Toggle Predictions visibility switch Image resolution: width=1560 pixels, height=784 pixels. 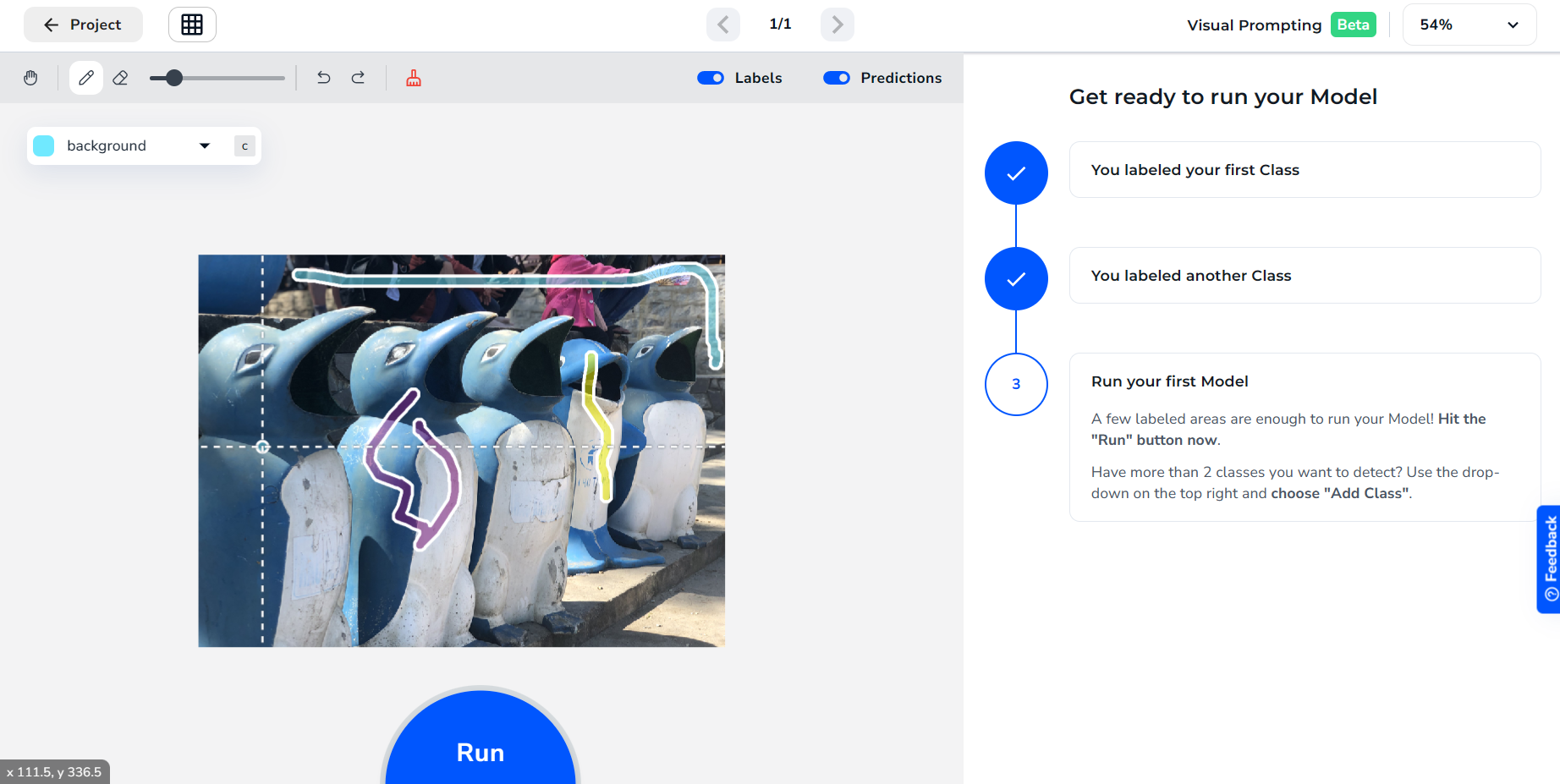point(837,78)
